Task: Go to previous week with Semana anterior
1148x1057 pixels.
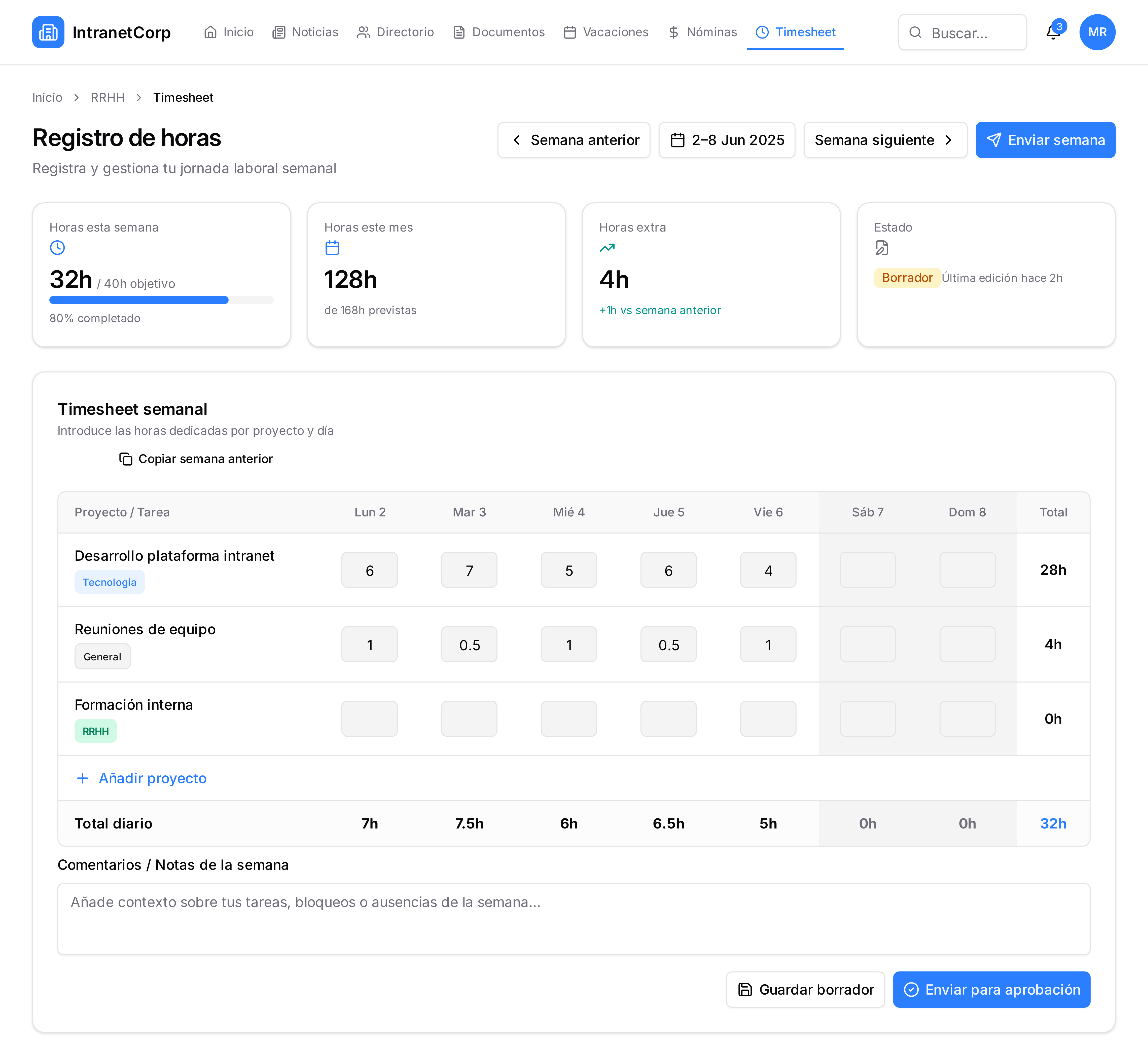Action: click(x=574, y=140)
